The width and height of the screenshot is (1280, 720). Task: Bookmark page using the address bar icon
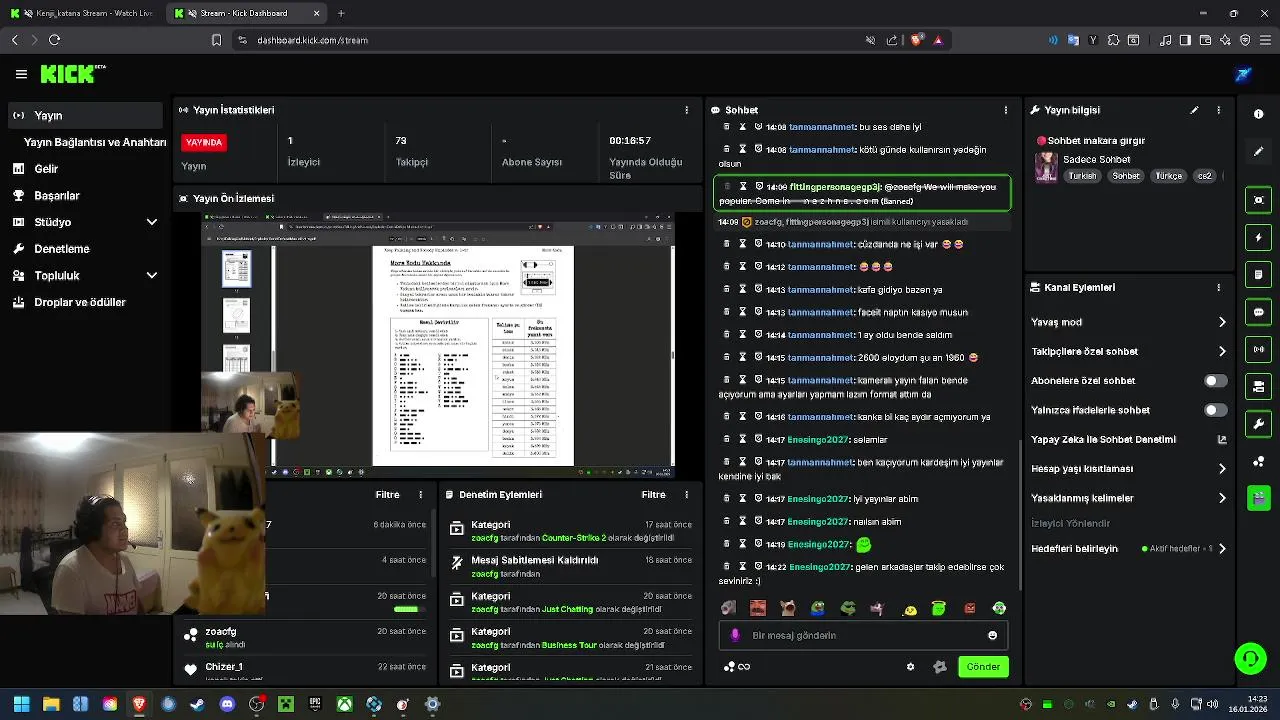click(216, 40)
